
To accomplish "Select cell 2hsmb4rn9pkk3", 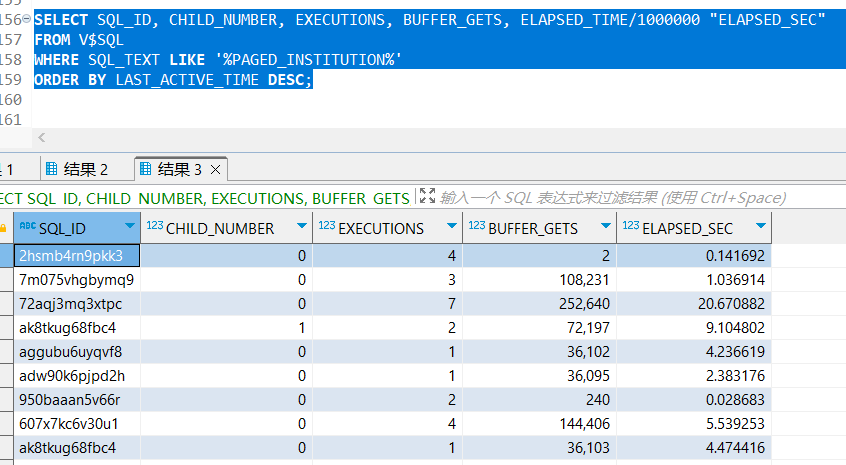I will point(77,255).
